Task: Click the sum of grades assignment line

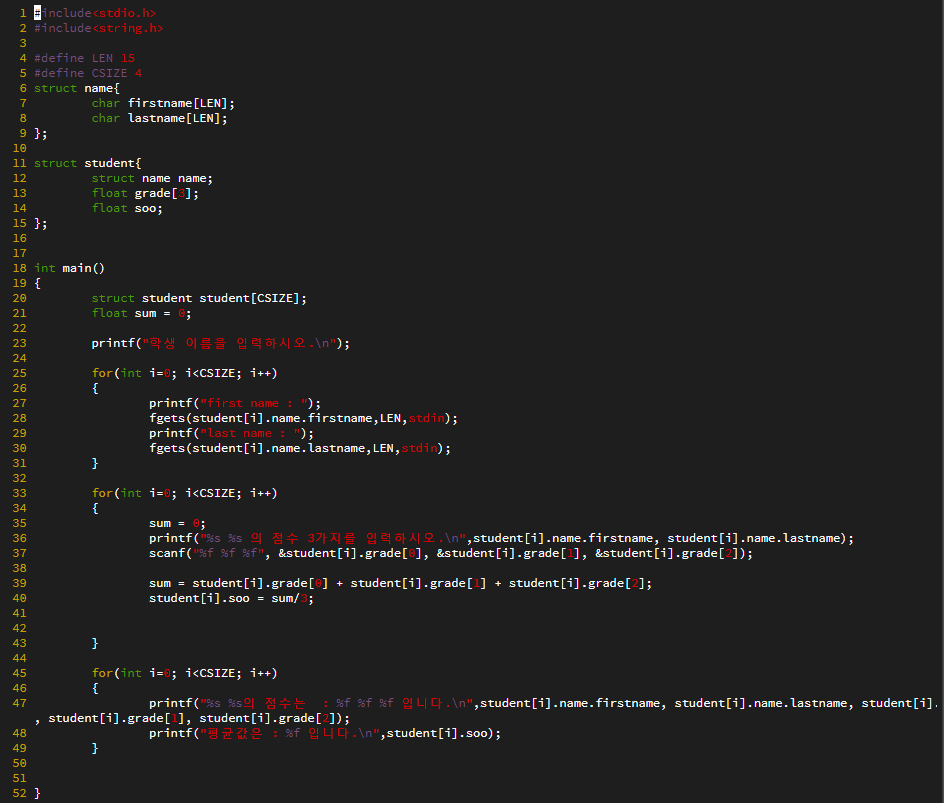Action: point(401,583)
